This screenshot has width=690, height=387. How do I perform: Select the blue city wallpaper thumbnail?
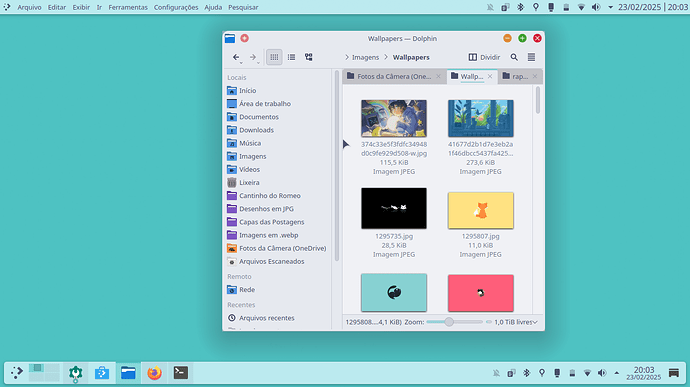[481, 118]
